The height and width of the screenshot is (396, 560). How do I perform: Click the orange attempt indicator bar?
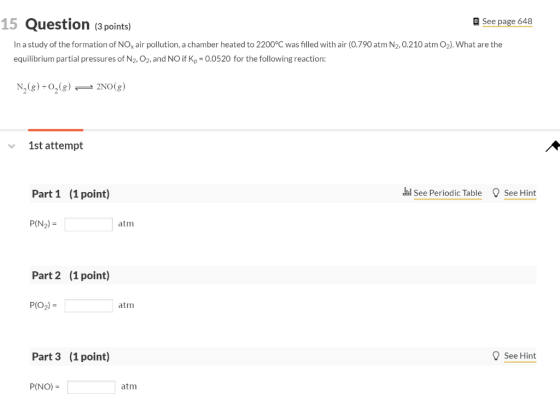click(56, 130)
